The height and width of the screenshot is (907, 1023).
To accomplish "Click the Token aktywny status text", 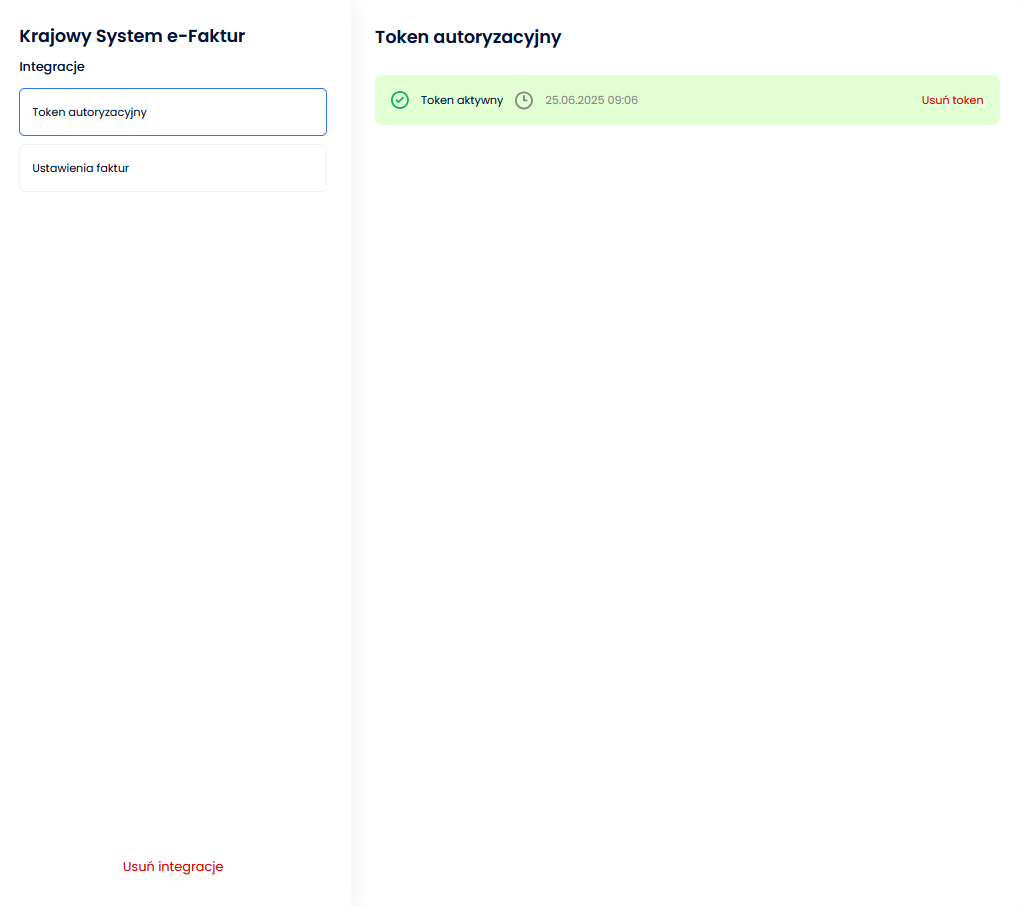I will (462, 100).
